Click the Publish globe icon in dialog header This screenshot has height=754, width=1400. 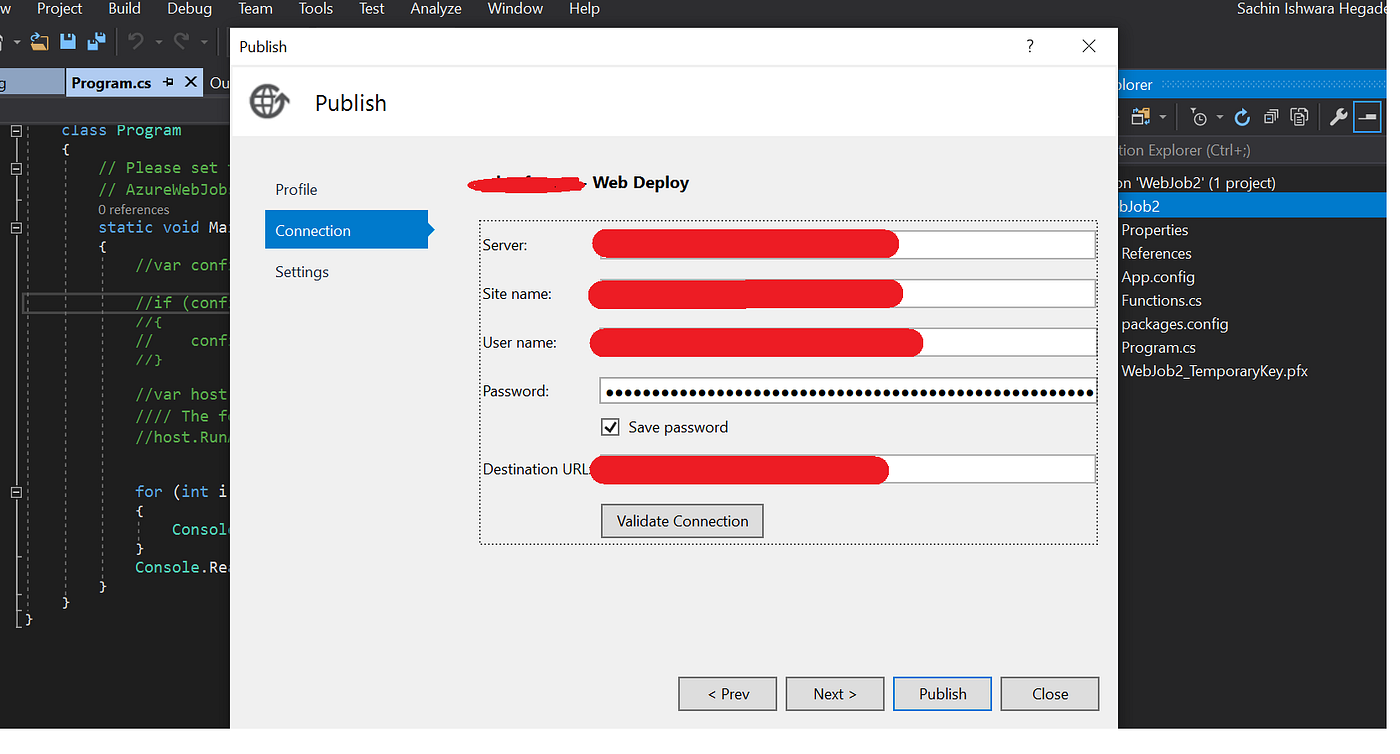(x=269, y=102)
